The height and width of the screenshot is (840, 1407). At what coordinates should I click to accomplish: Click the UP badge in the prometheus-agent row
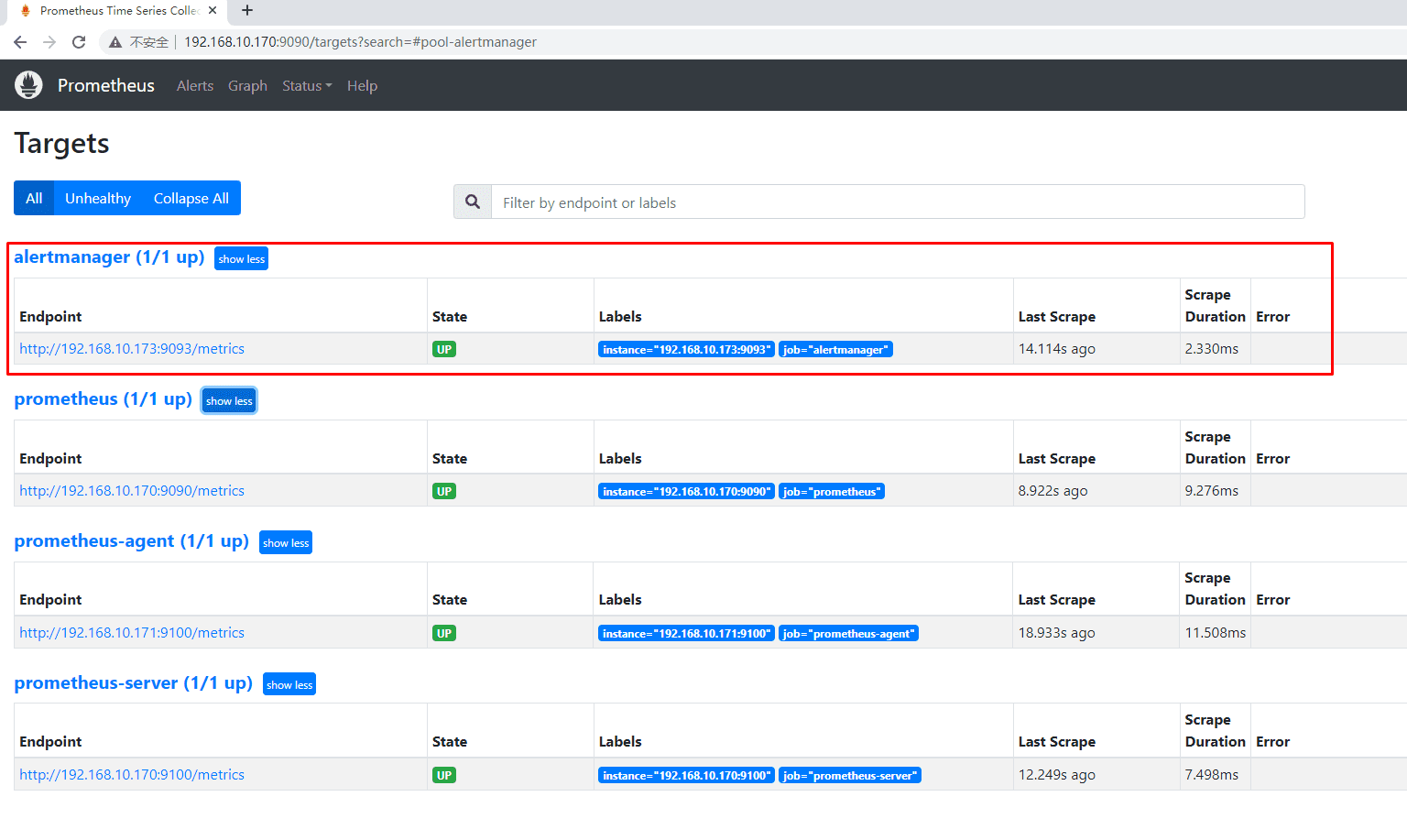click(444, 633)
